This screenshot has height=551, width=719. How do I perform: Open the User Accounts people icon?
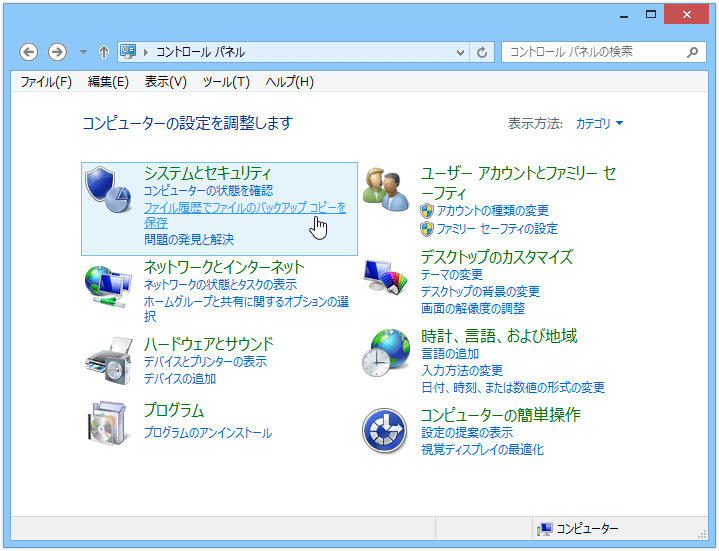coord(386,189)
